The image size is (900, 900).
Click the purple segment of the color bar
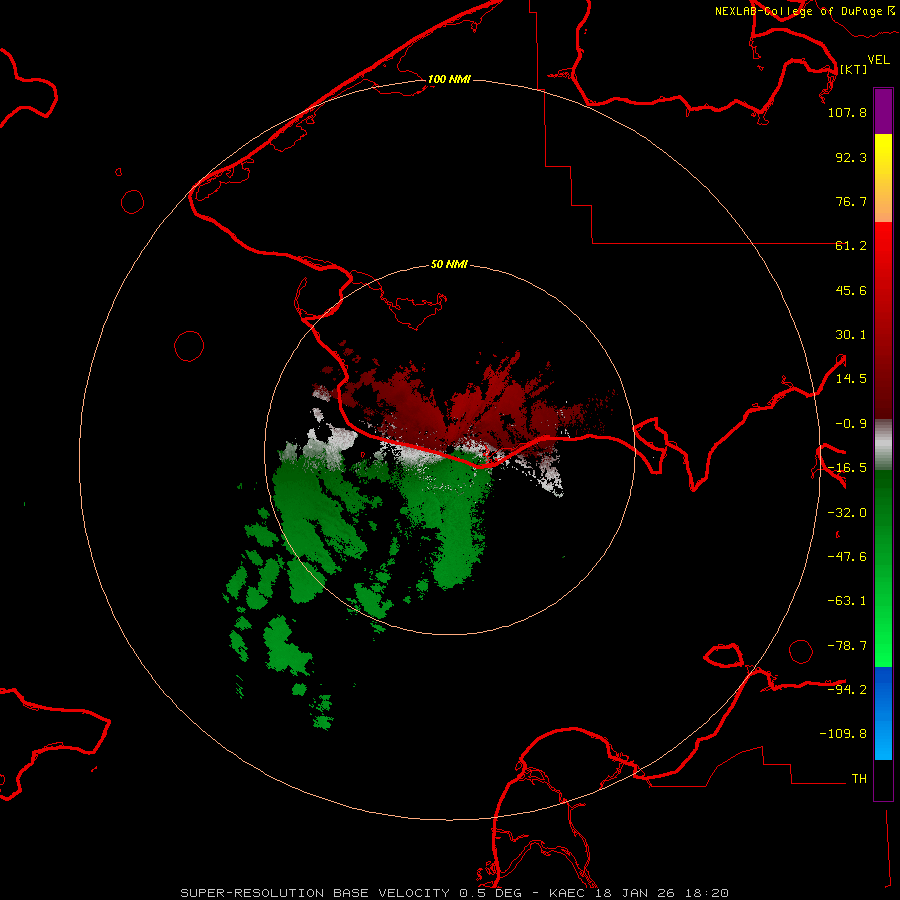tap(883, 111)
